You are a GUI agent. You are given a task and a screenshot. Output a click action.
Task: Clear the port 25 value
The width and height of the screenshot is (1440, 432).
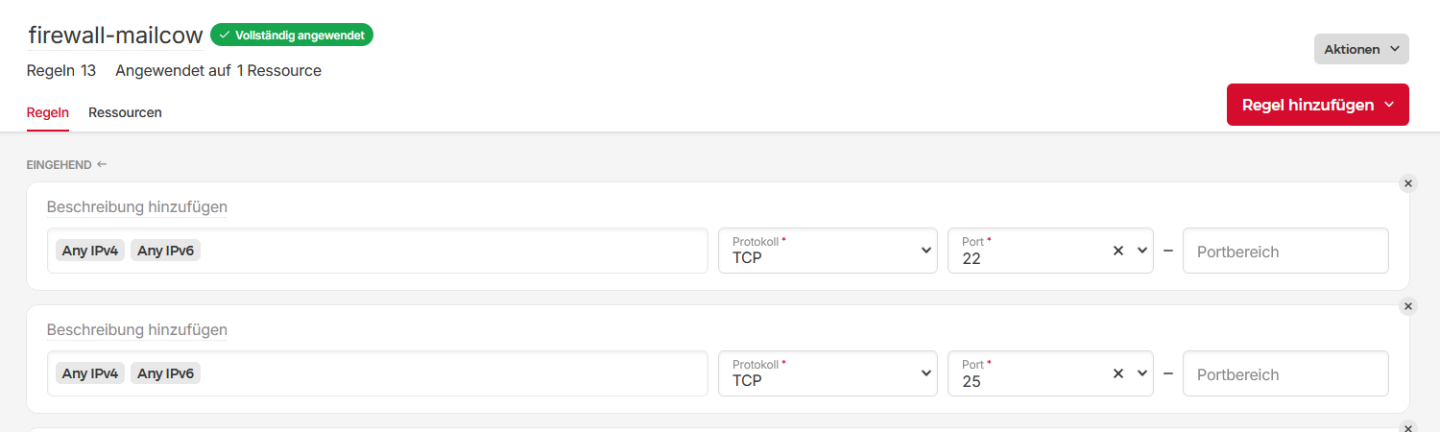pyautogui.click(x=1119, y=374)
